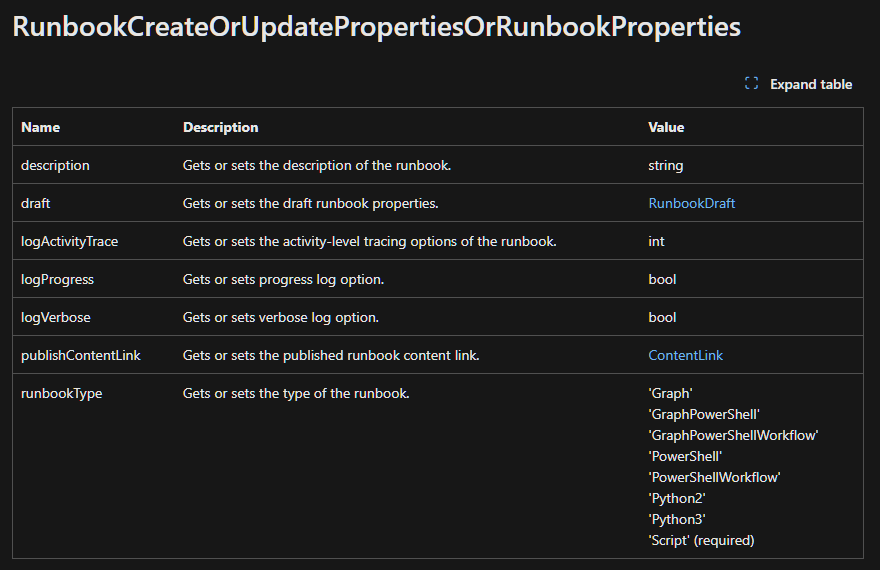Click the 'Script' (required) value text
880x570 pixels.
coord(702,540)
